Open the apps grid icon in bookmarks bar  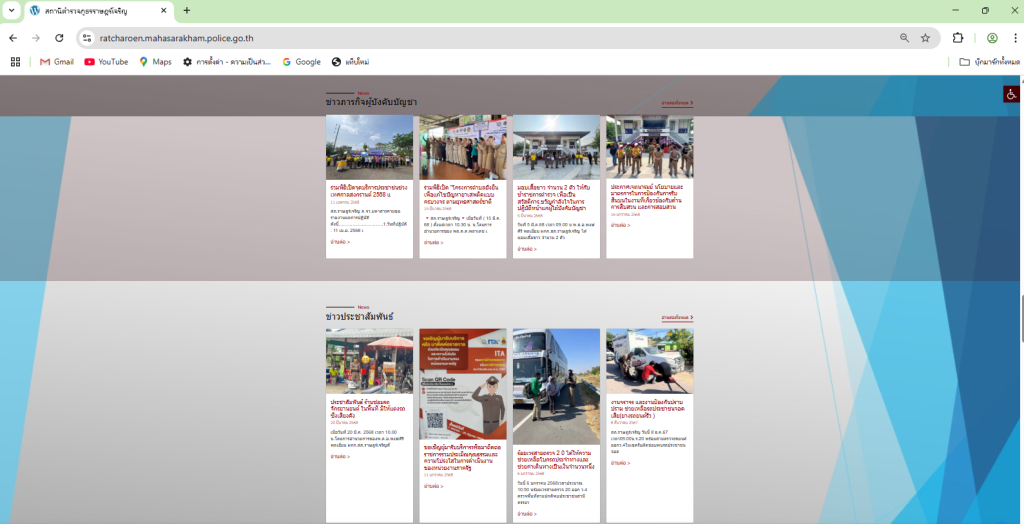click(x=15, y=62)
